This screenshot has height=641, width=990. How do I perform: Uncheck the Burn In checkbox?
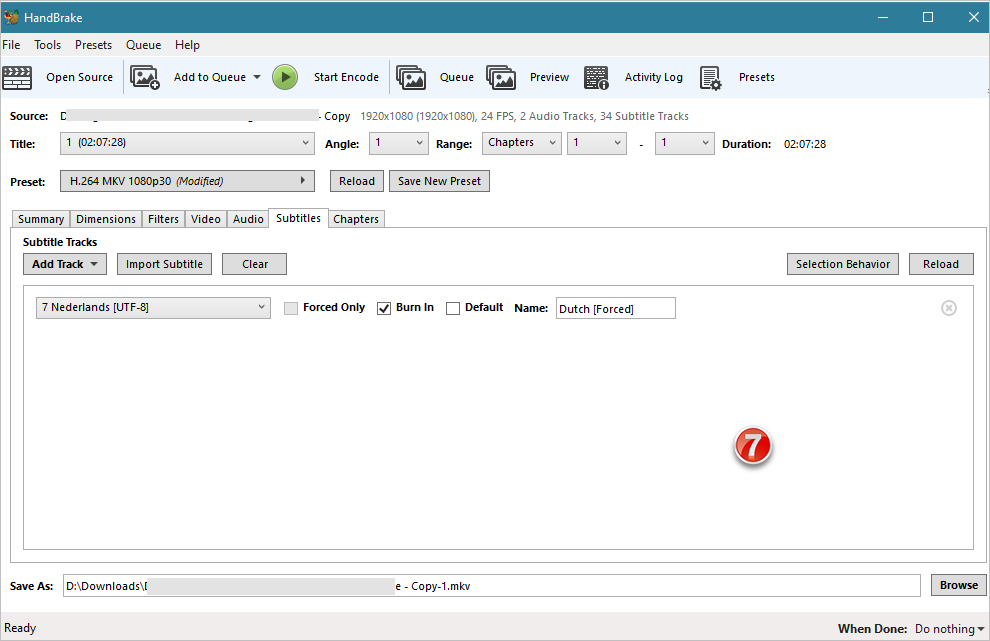tap(384, 308)
